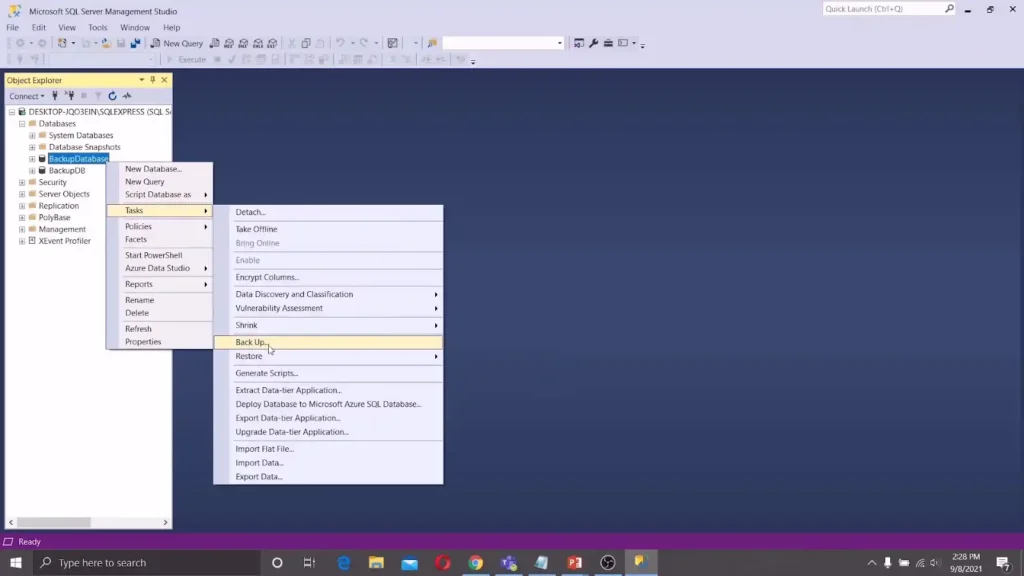This screenshot has width=1024, height=576.
Task: Select Take Offline option
Action: click(328, 229)
